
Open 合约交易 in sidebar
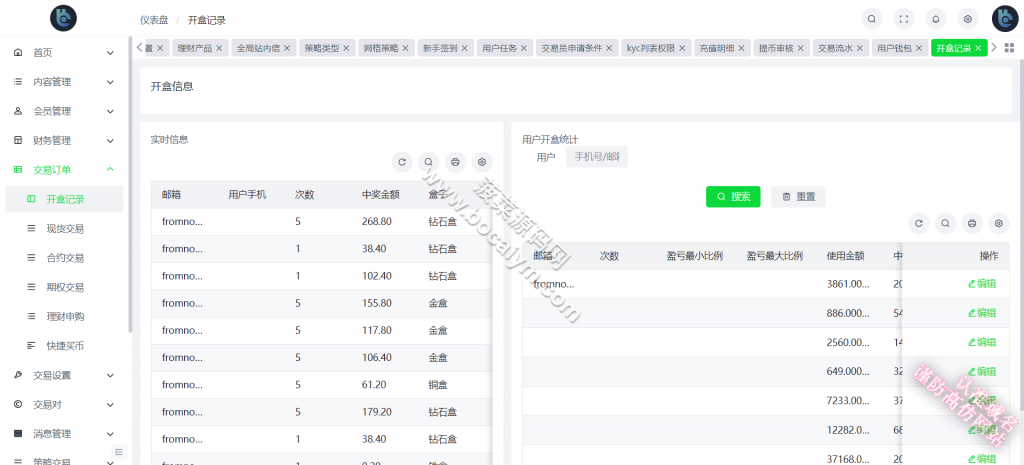pyautogui.click(x=64, y=258)
